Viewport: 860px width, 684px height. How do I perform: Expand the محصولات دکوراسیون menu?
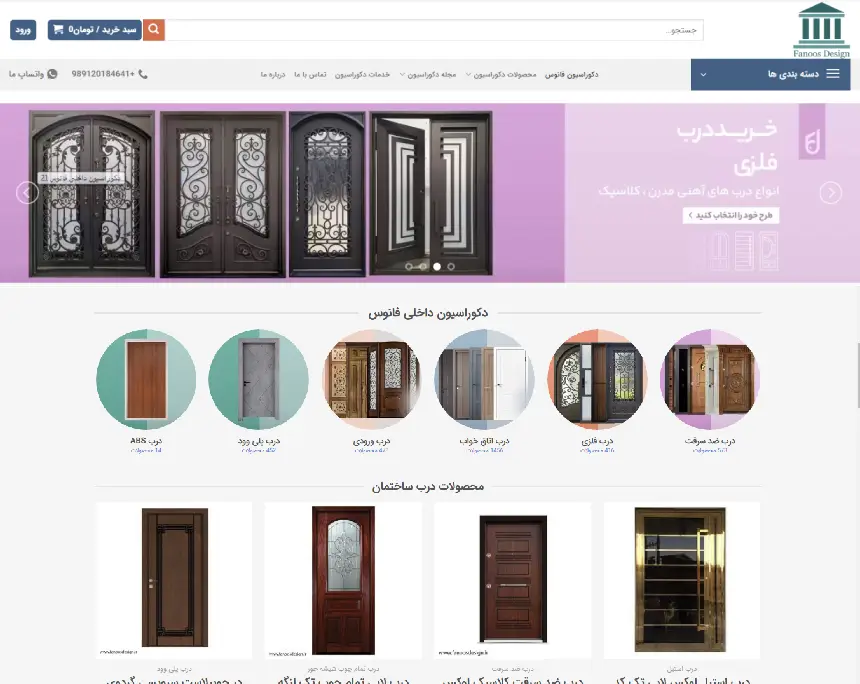[501, 75]
